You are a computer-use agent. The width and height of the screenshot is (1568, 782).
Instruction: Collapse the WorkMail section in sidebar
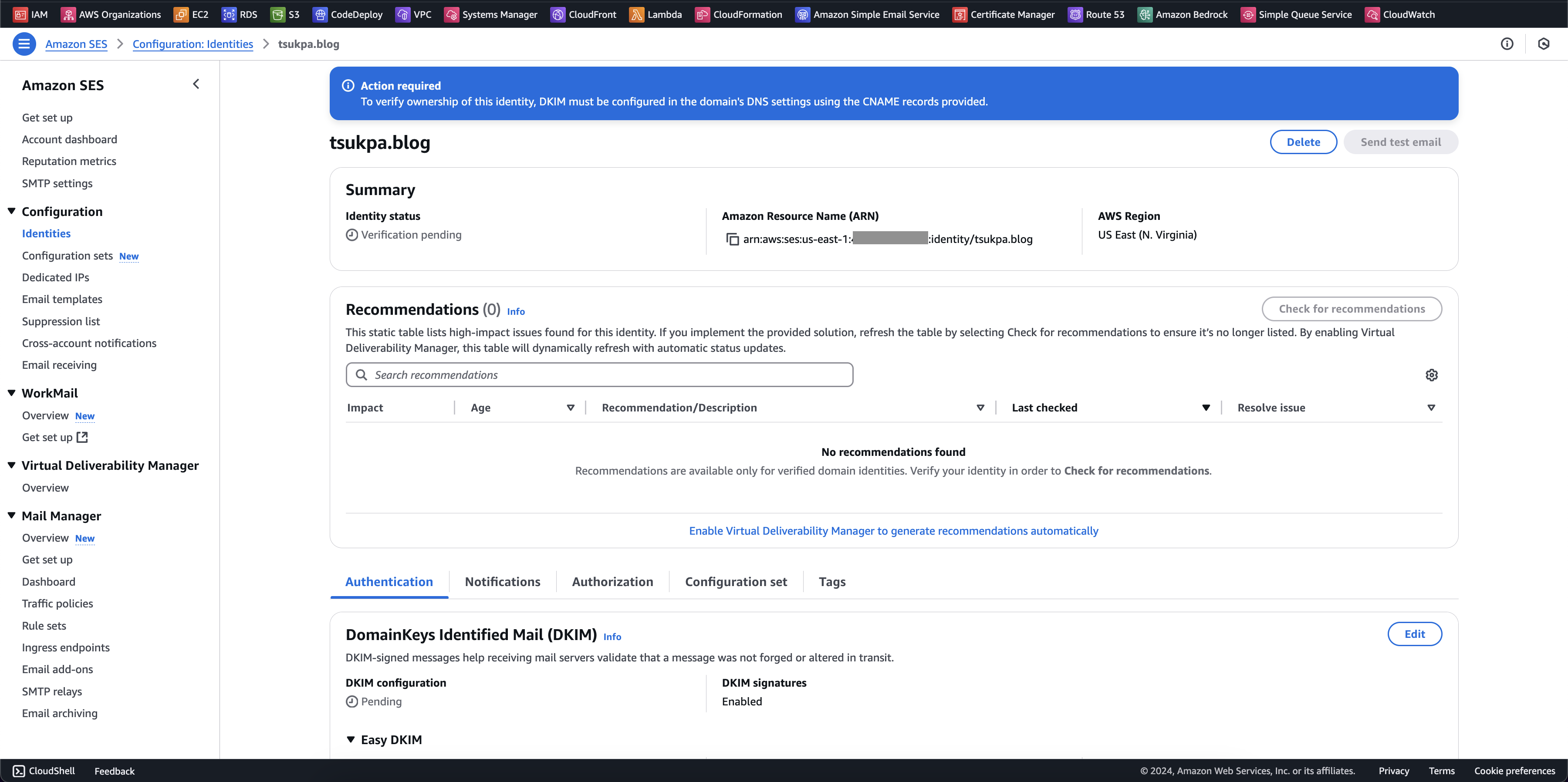pyautogui.click(x=12, y=393)
